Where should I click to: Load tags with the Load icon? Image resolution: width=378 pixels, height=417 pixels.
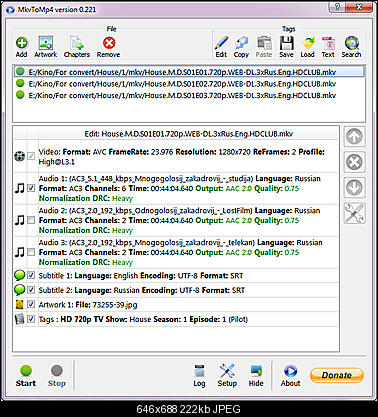pos(307,47)
